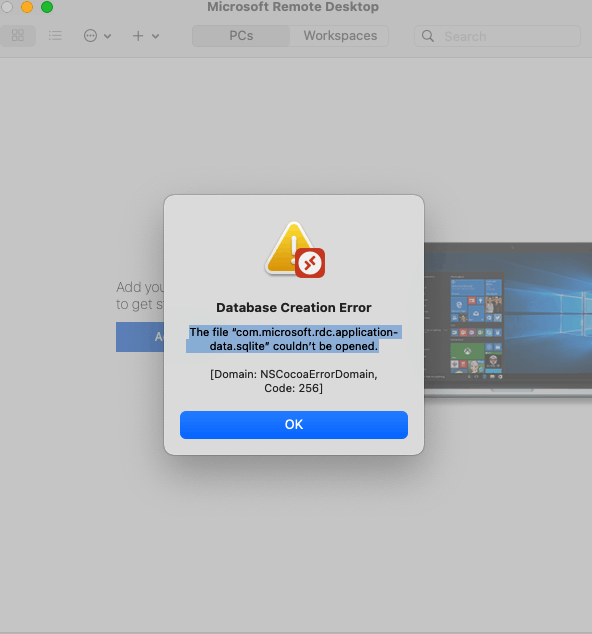The height and width of the screenshot is (634, 592).
Task: Click the Database Creation Error heading
Action: tap(294, 307)
